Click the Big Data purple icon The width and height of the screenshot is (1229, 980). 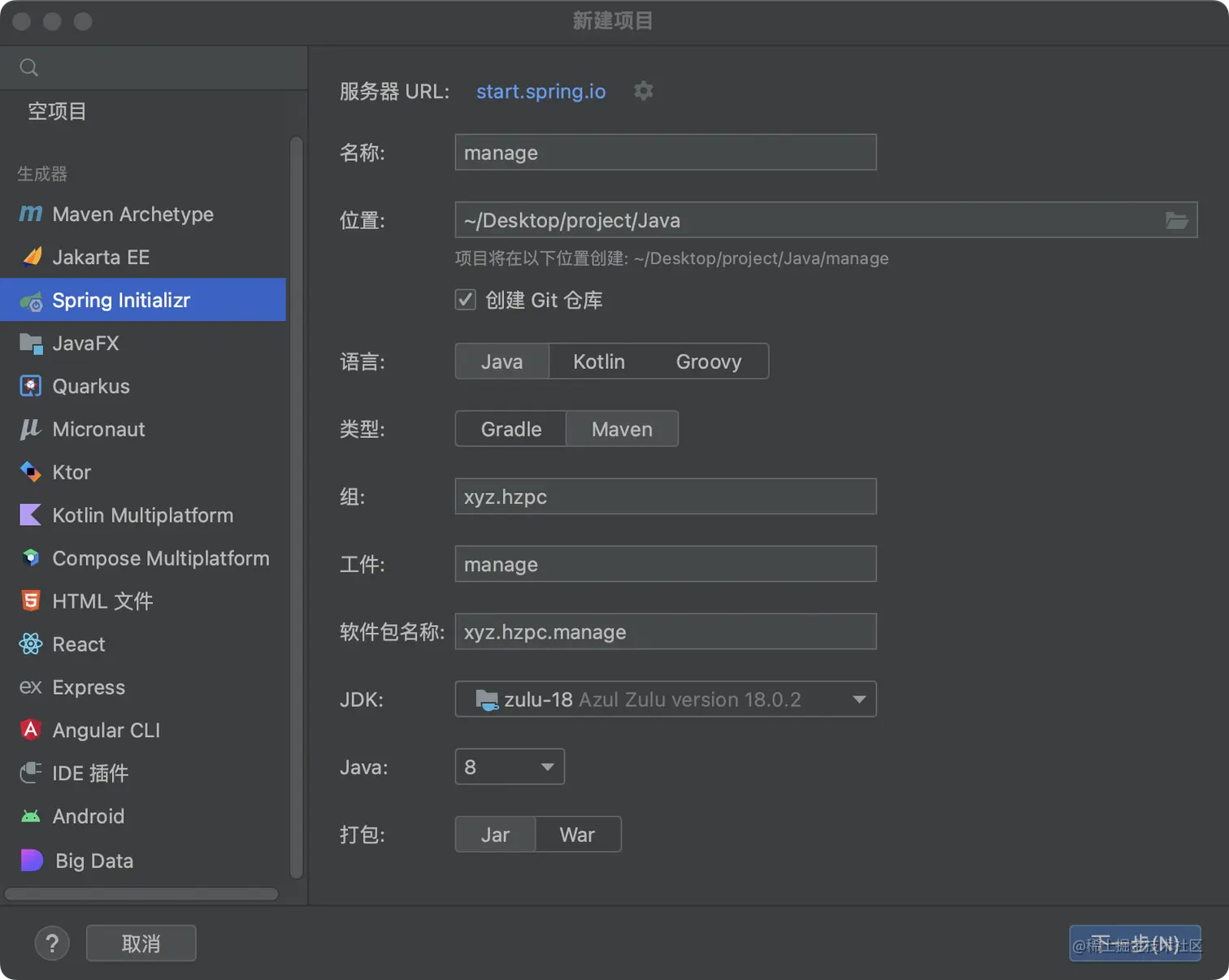(32, 860)
